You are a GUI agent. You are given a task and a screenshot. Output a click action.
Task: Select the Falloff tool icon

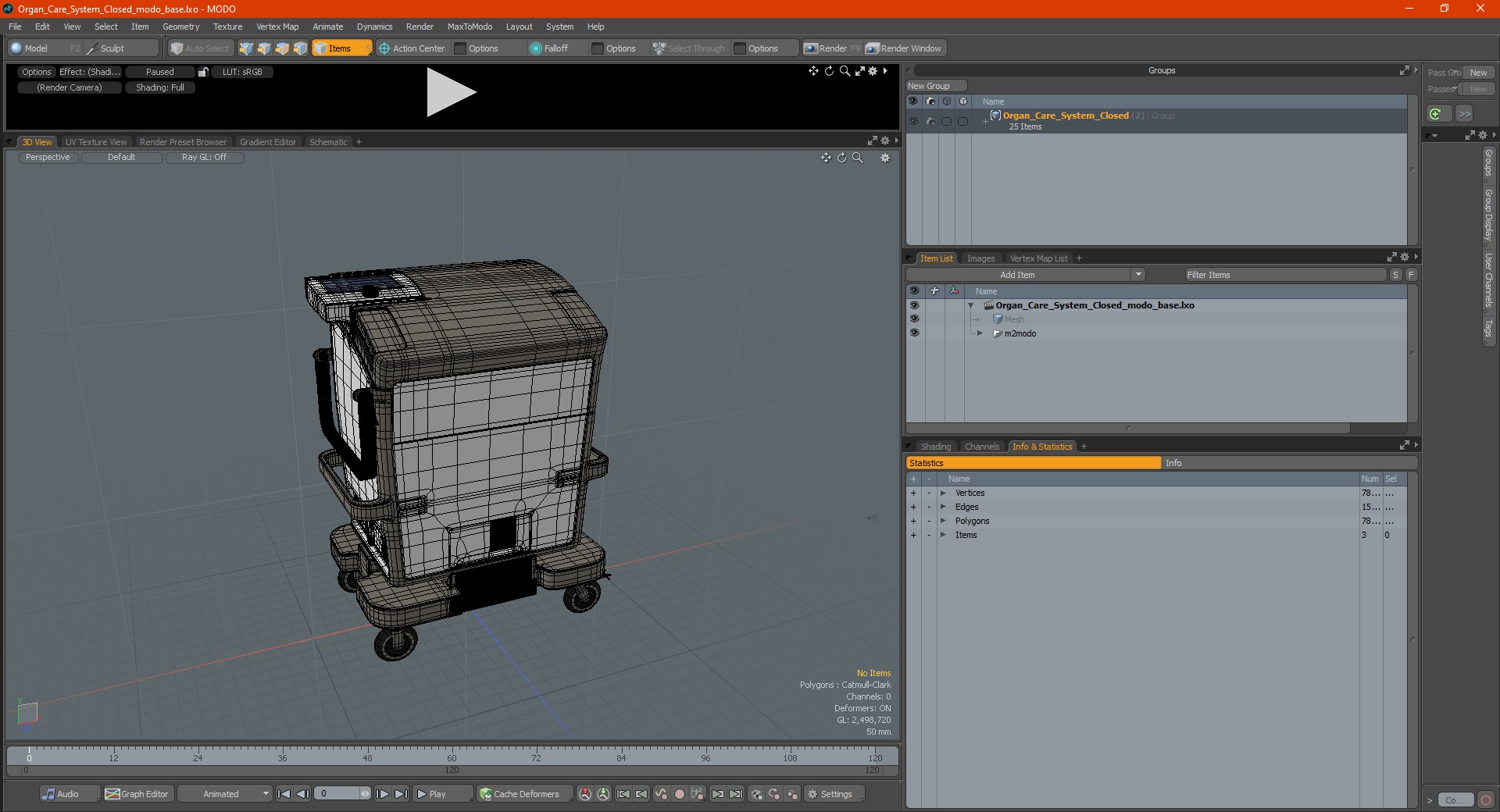(x=535, y=48)
